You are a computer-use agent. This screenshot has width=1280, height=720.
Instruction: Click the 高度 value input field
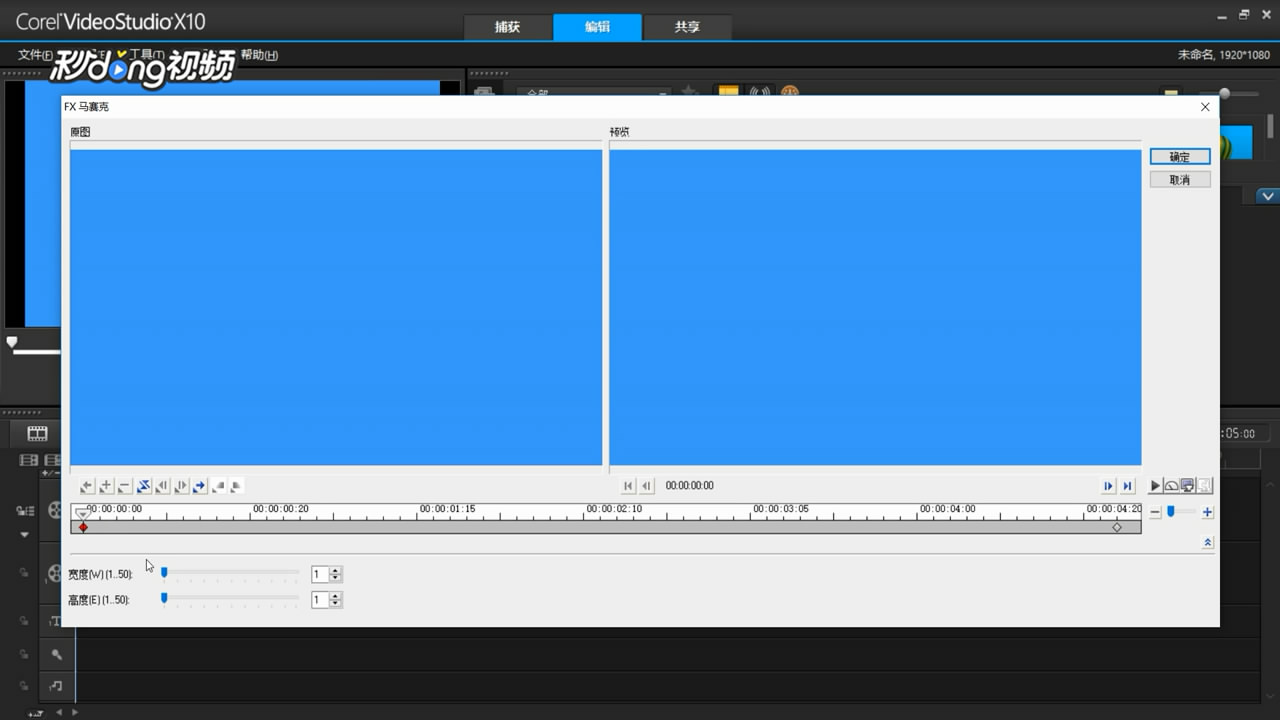coord(319,600)
